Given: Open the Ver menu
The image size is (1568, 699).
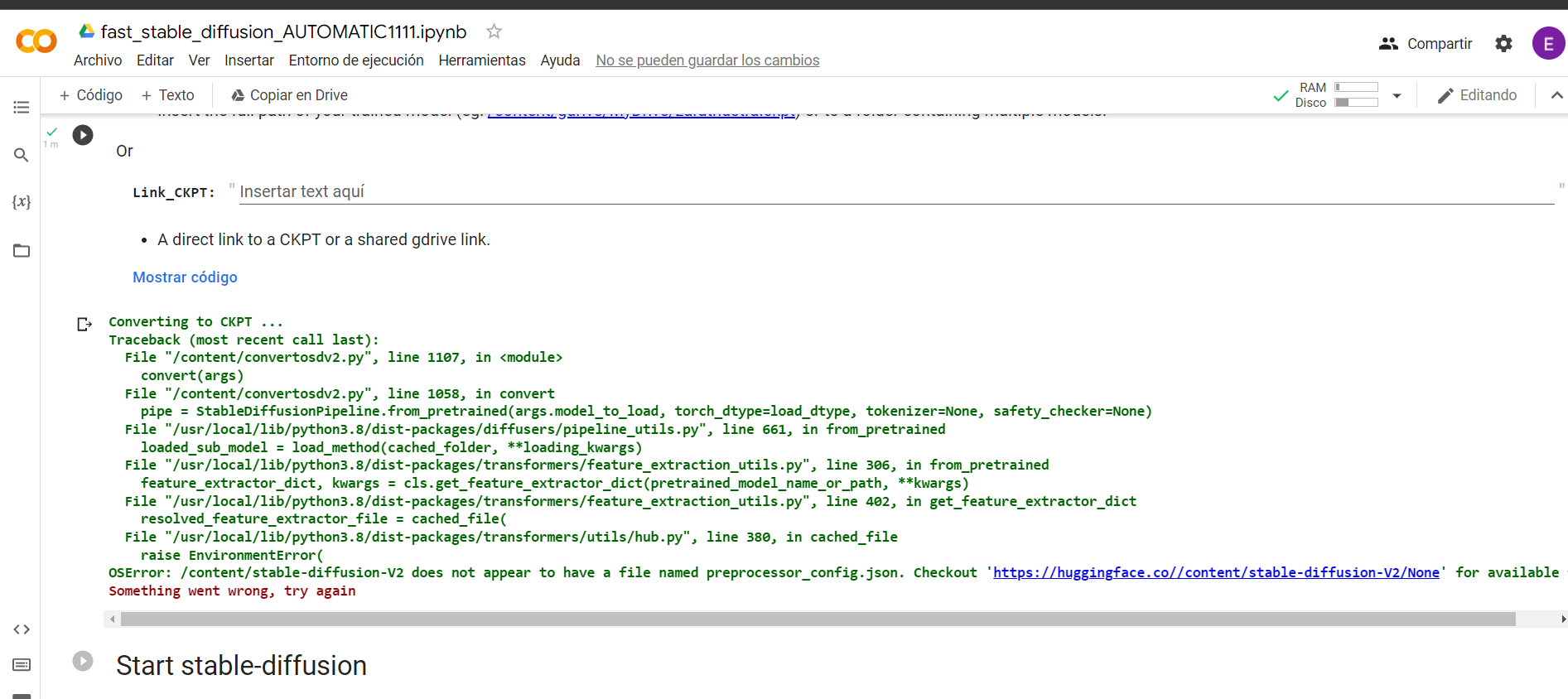Looking at the screenshot, I should click(199, 60).
